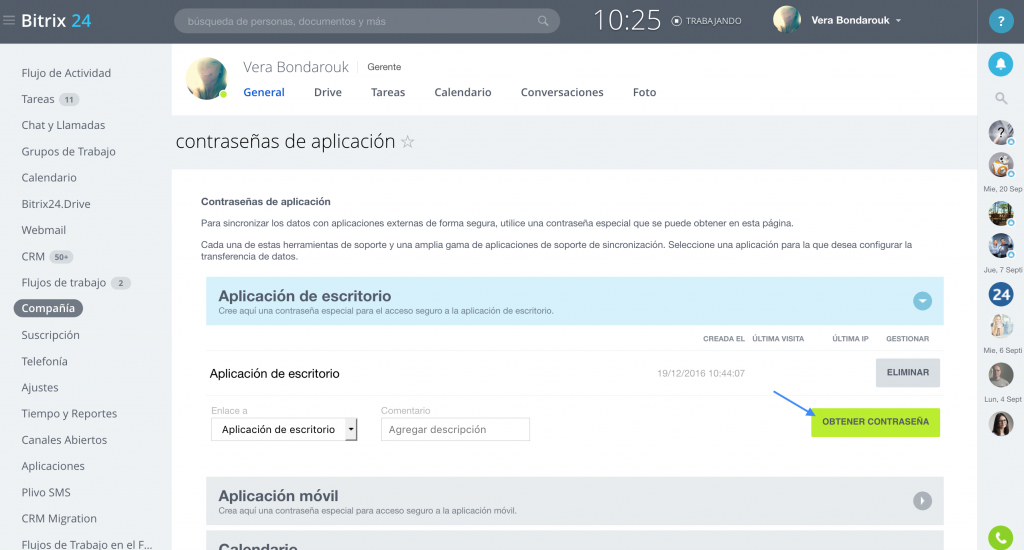Open Calendario in the left sidebar
The height and width of the screenshot is (550, 1024).
[49, 178]
